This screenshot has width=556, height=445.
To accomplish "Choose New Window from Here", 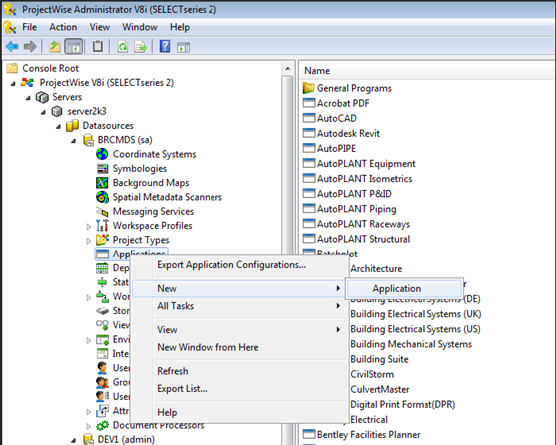I will click(x=239, y=347).
